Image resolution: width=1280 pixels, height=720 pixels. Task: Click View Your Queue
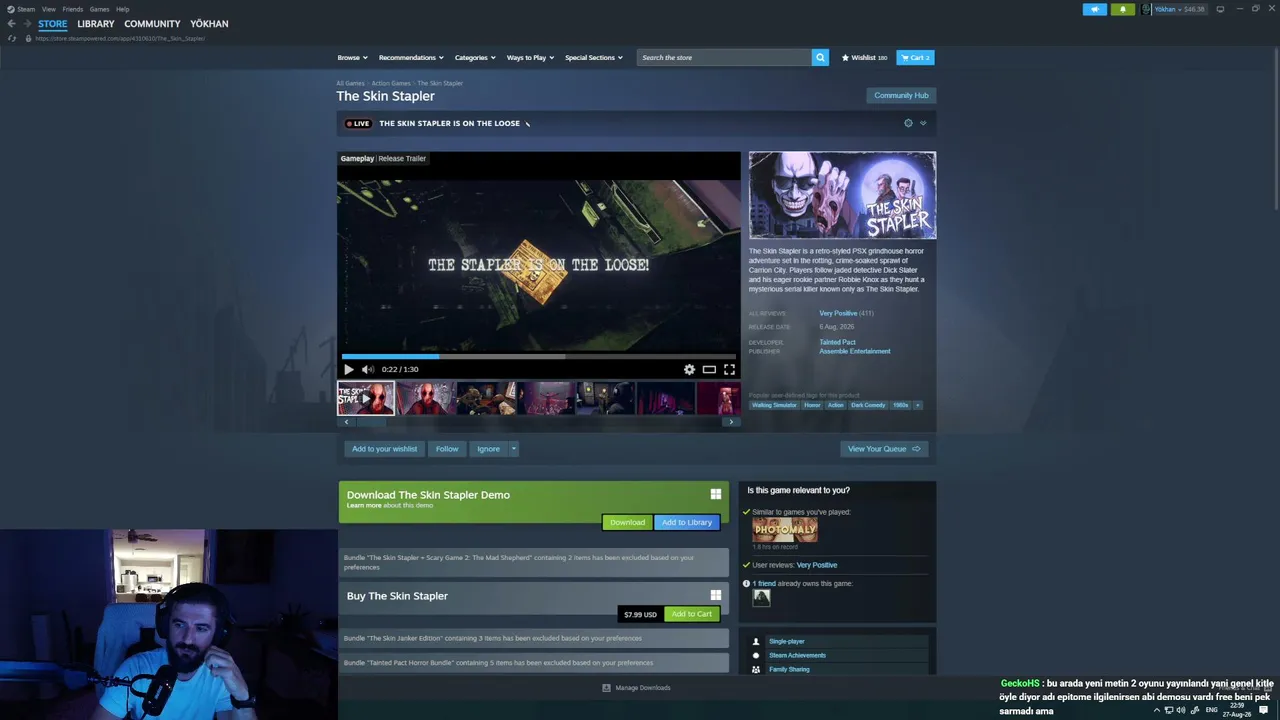(884, 449)
